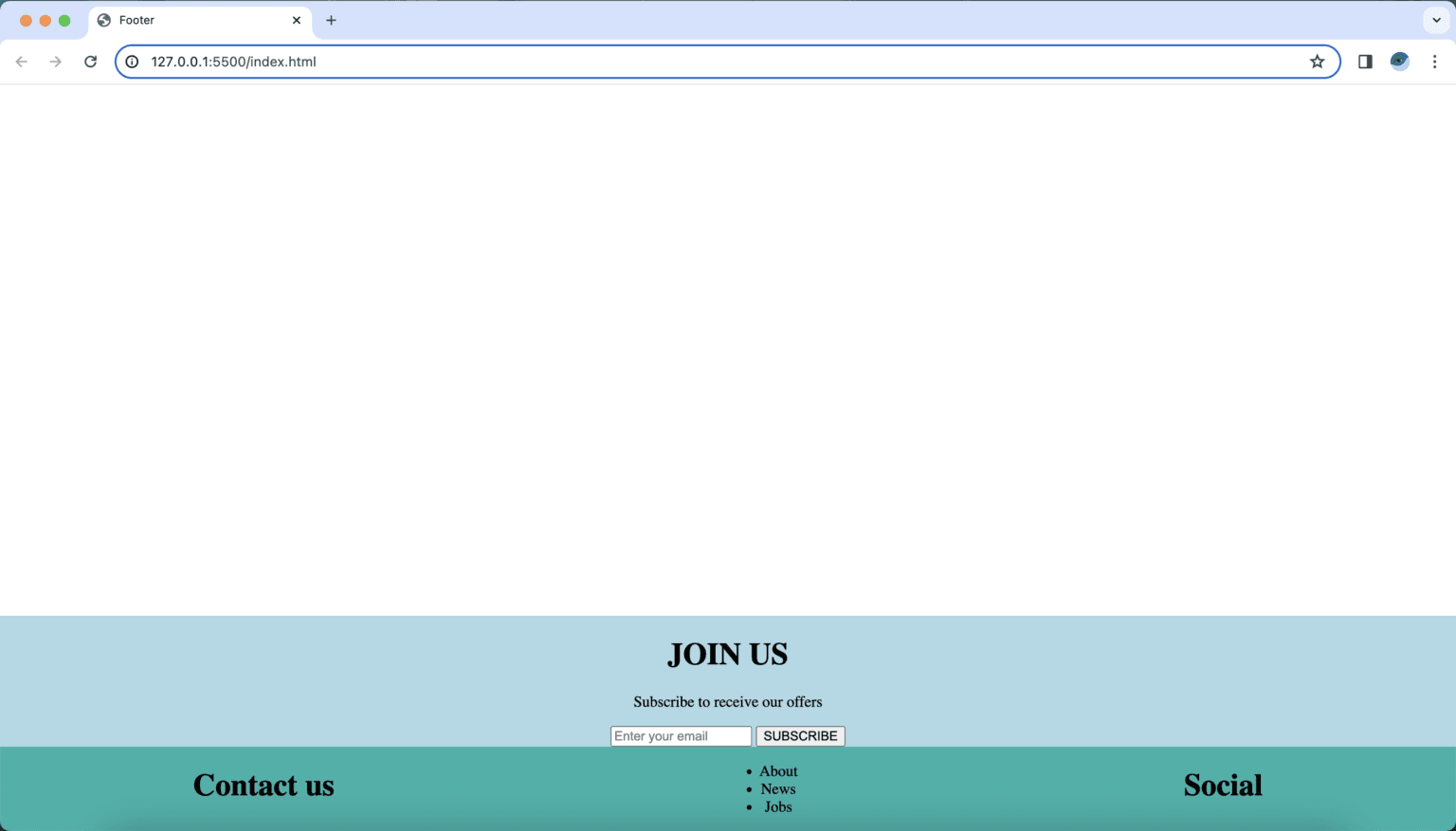Screen dimensions: 1456x831
Task: Bookmark this page with the star icon
Action: 1317,61
